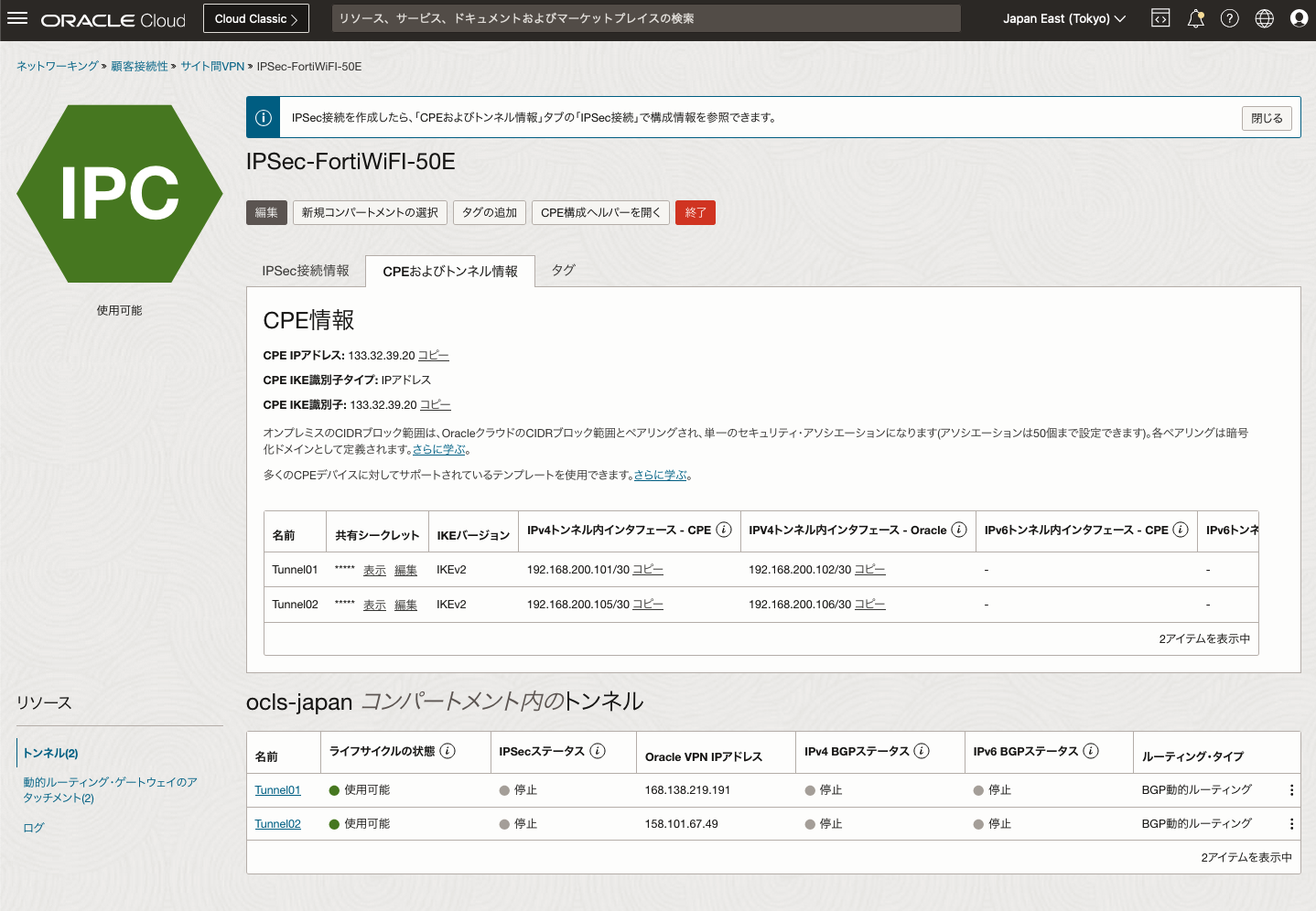The width and height of the screenshot is (1316, 911).
Task: Open actions menu for Tunnel01 row
Action: click(1291, 790)
